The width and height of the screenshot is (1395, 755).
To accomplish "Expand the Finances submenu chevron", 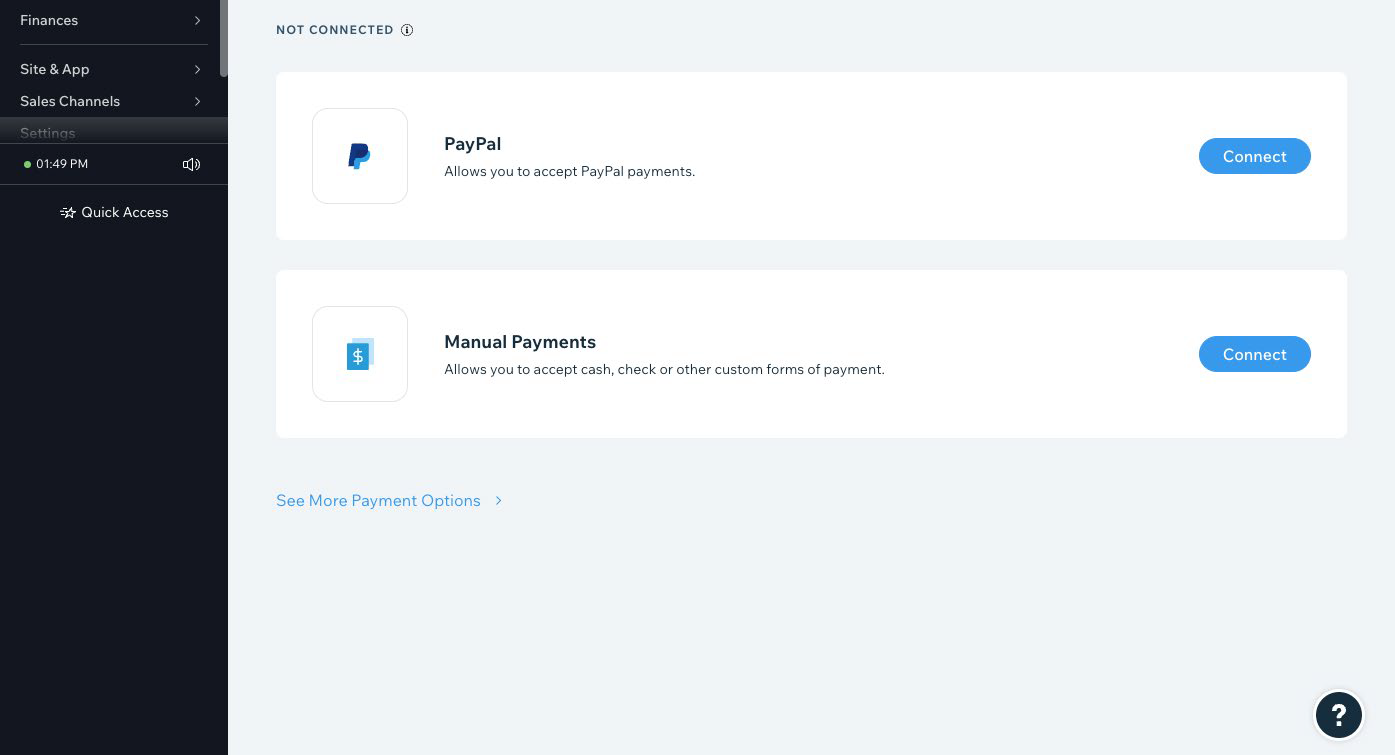I will click(197, 20).
